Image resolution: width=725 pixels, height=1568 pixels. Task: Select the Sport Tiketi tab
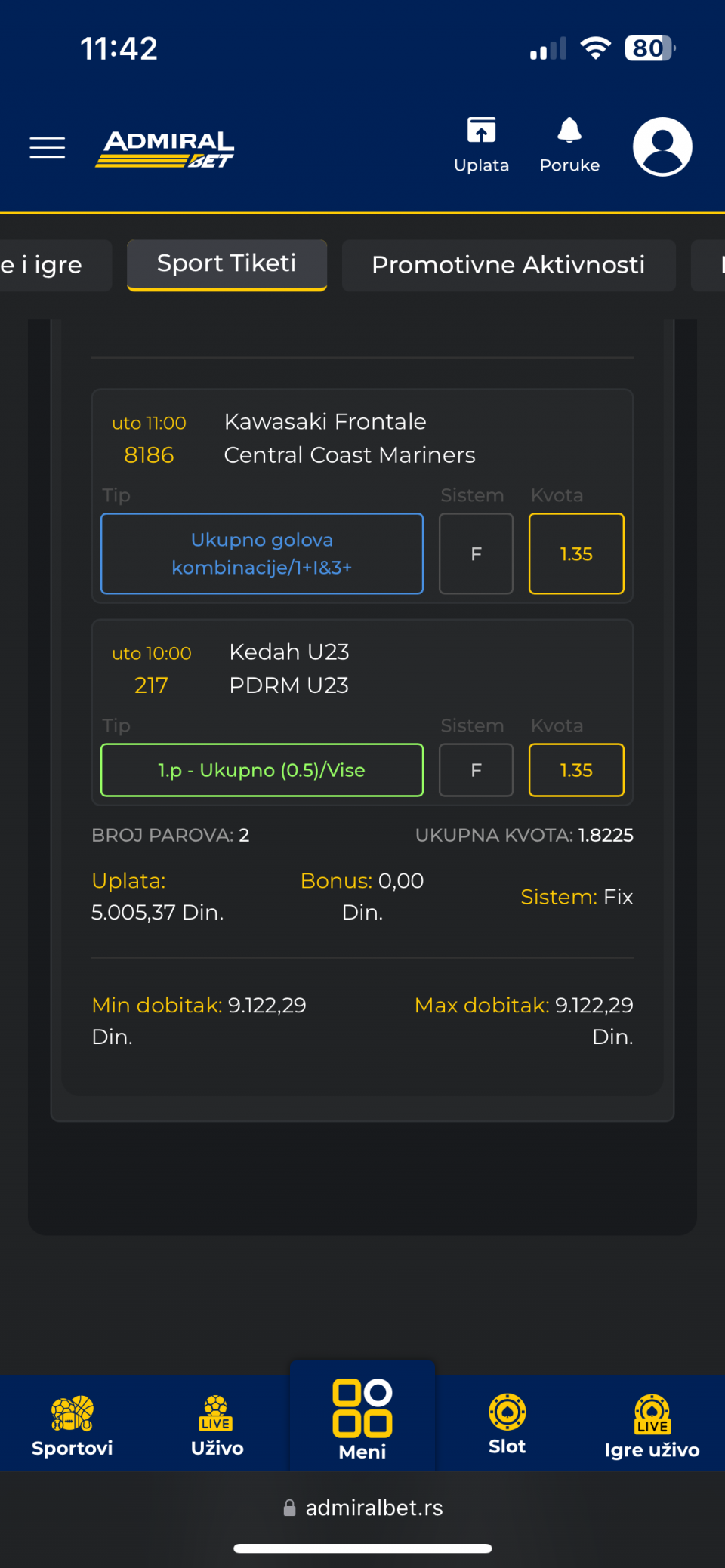coord(227,264)
